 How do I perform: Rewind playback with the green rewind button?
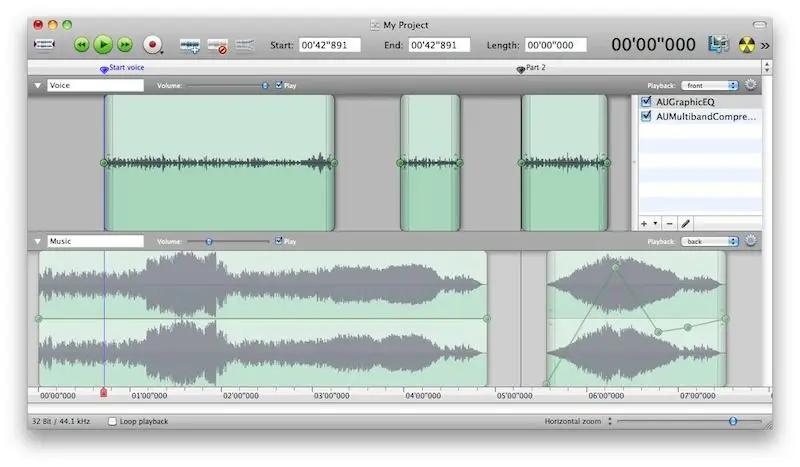82,45
